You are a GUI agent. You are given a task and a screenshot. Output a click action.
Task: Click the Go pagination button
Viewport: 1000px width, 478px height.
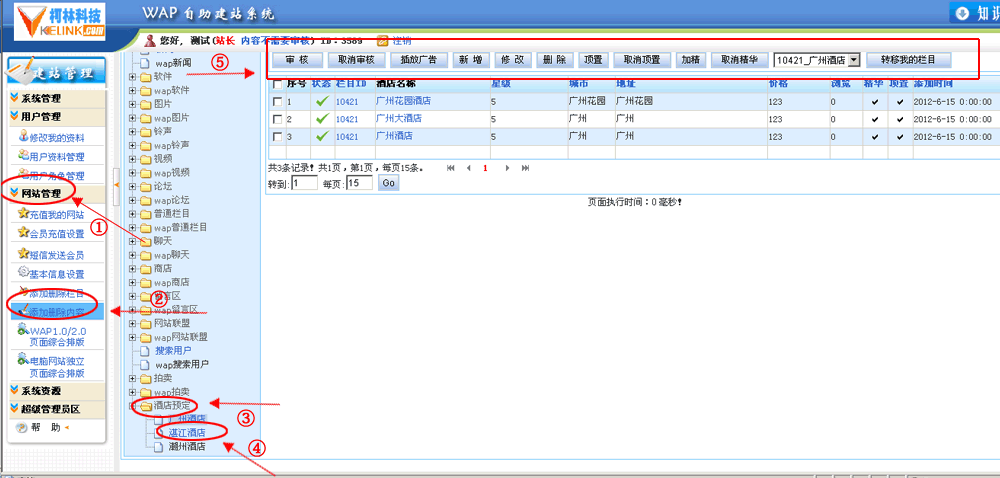coord(388,183)
